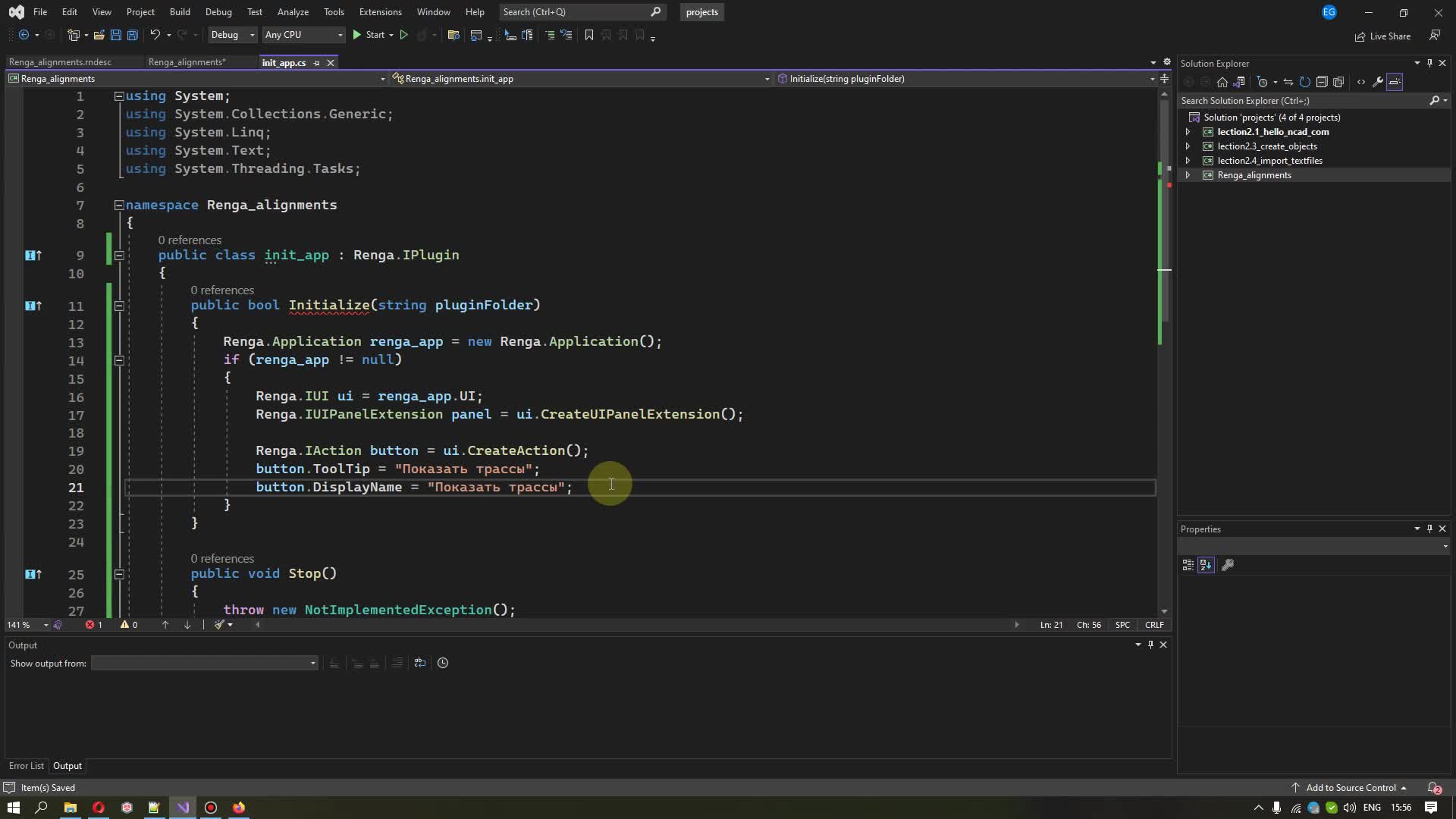
Task: Open the Renga_alignments.init_app type dropdown
Action: coord(581,79)
